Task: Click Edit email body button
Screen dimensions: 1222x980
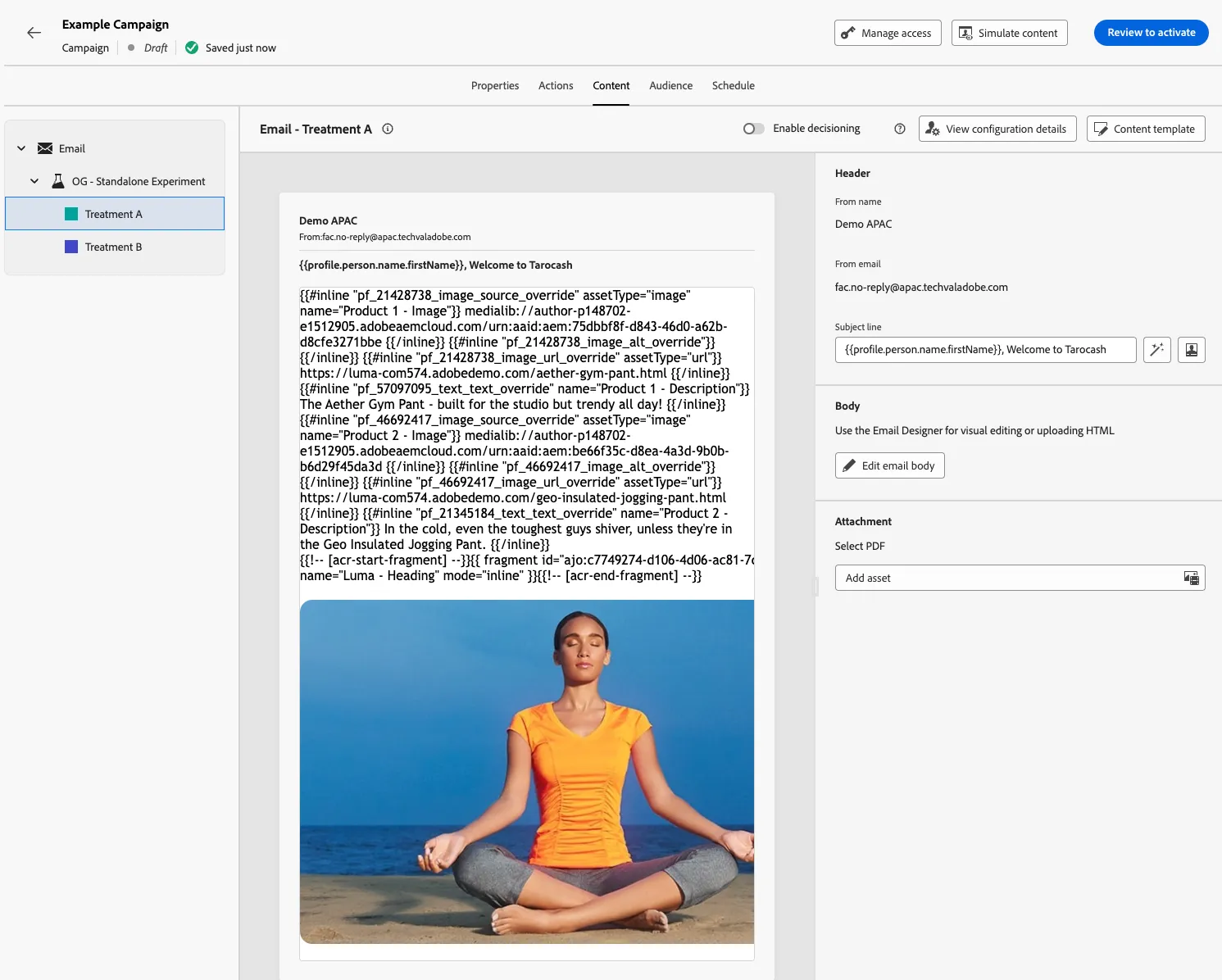Action: pyautogui.click(x=890, y=465)
